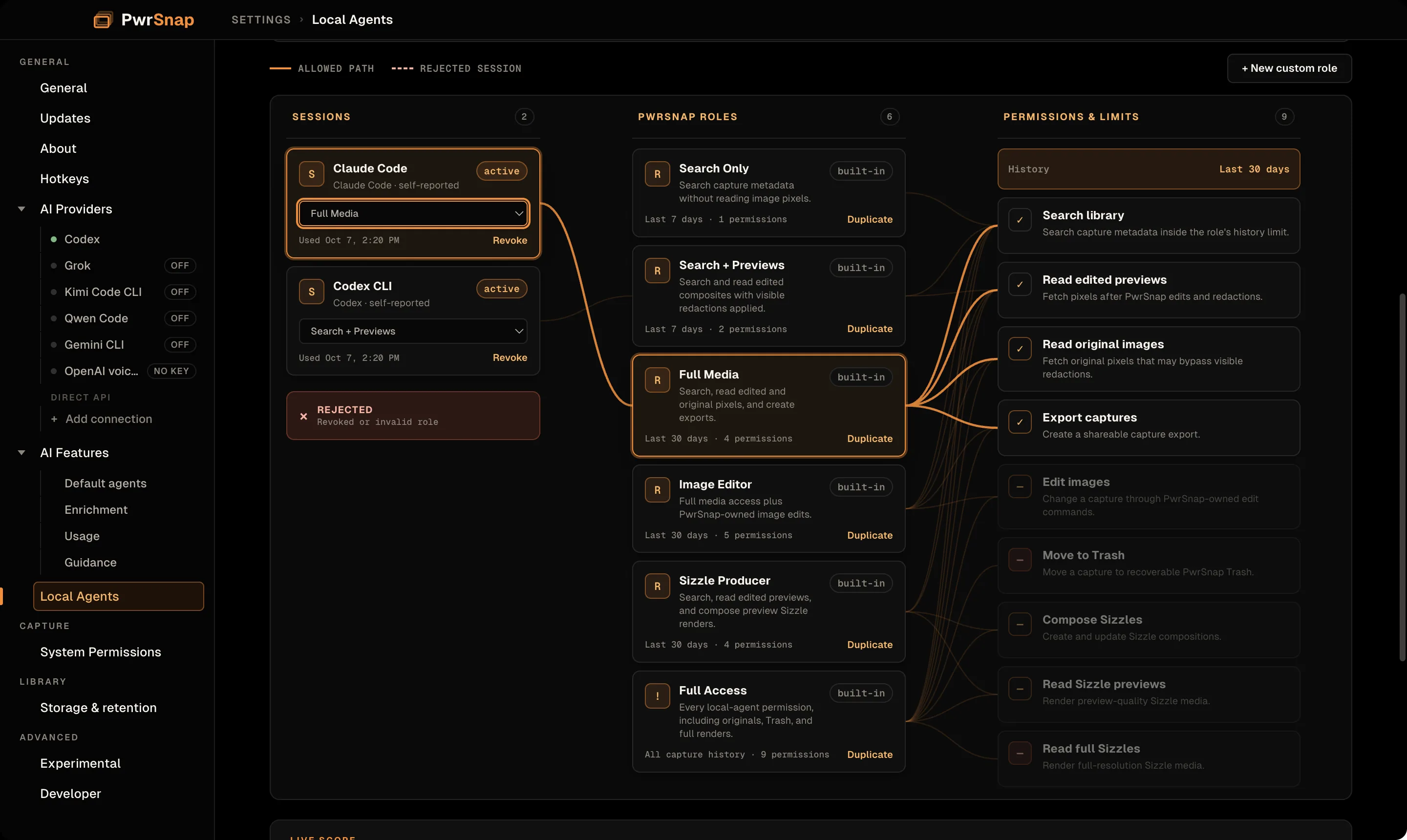
Task: Click the R icon on Full Media role
Action: coord(658,380)
